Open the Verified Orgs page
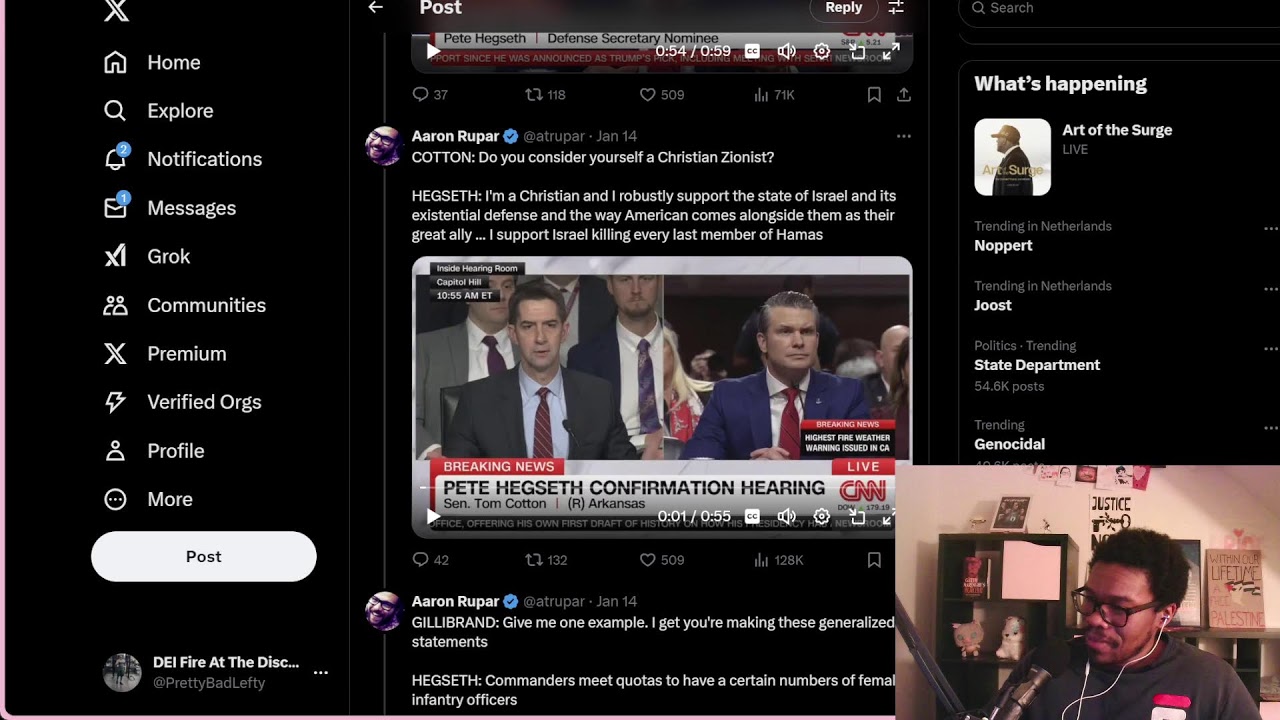Screen dimensions: 1280x720 click(204, 402)
